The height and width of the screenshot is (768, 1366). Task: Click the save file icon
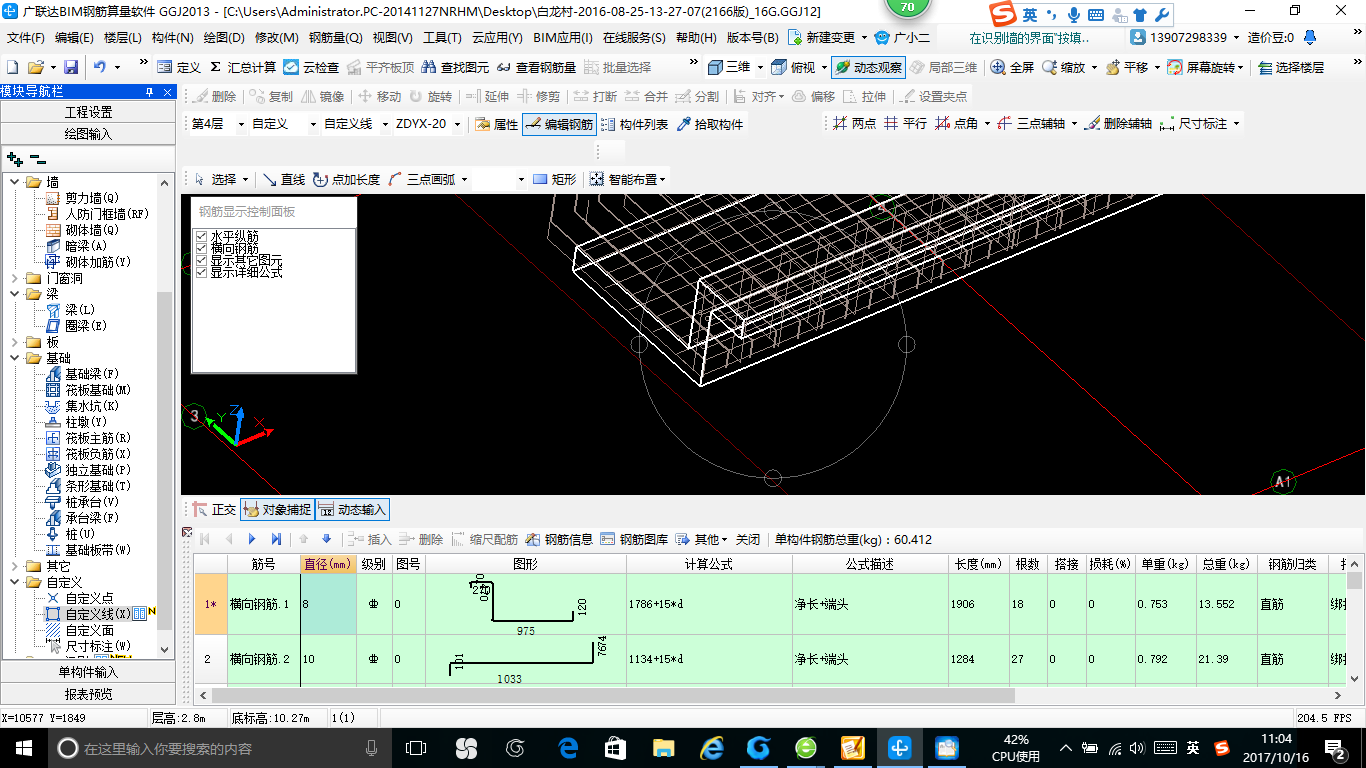click(x=71, y=67)
